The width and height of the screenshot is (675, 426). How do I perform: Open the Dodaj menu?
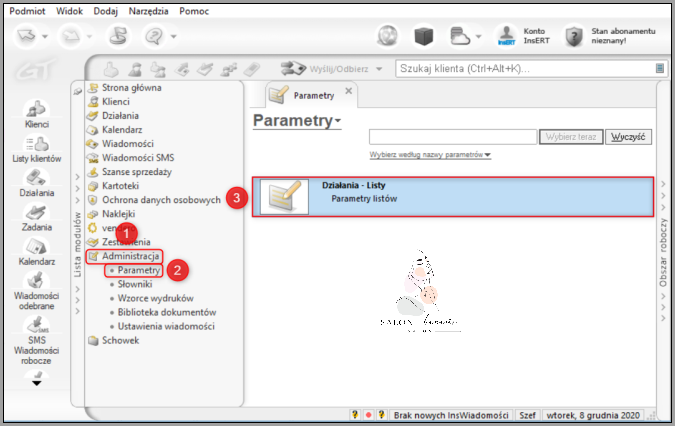pyautogui.click(x=105, y=11)
